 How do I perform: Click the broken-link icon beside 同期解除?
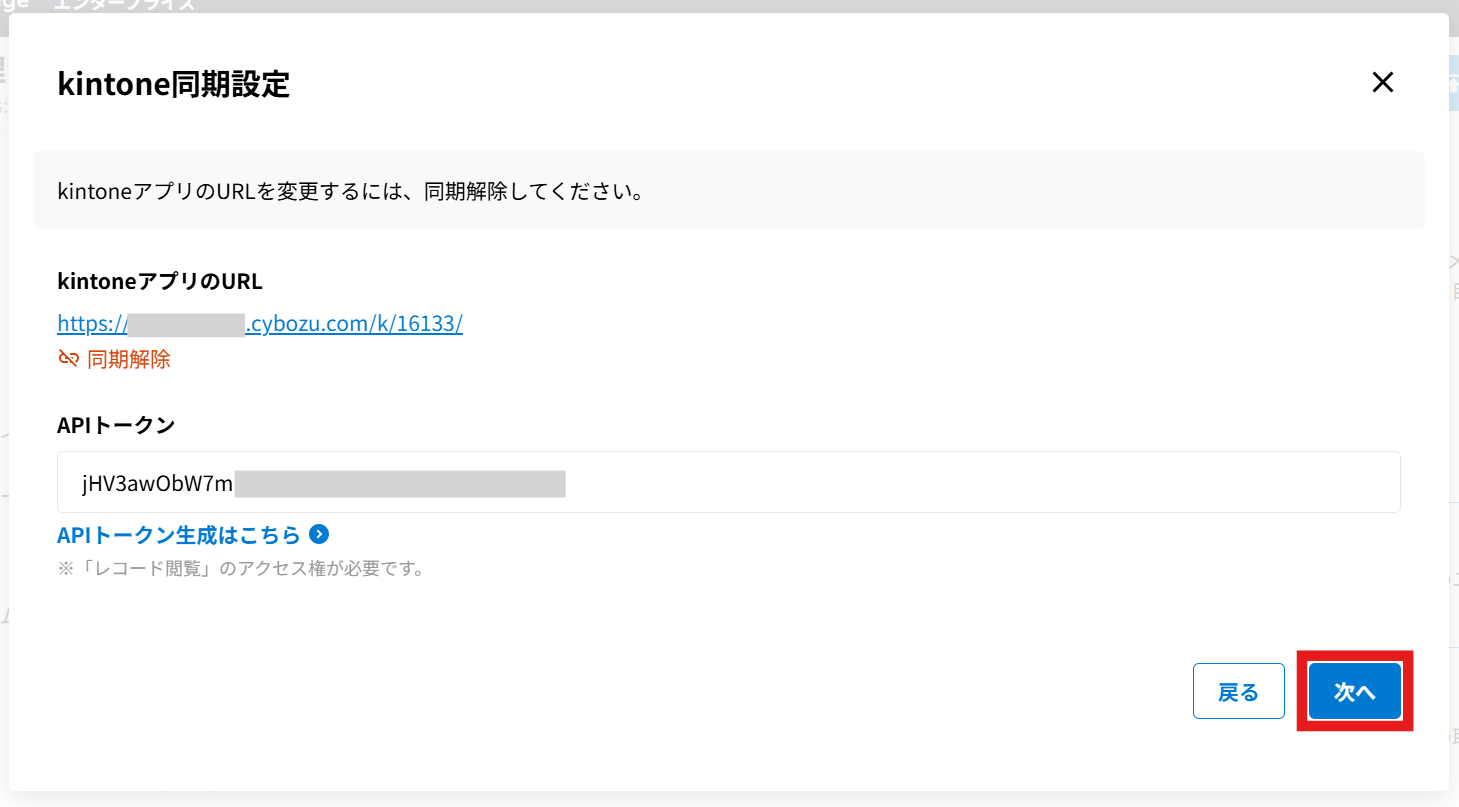tap(68, 359)
